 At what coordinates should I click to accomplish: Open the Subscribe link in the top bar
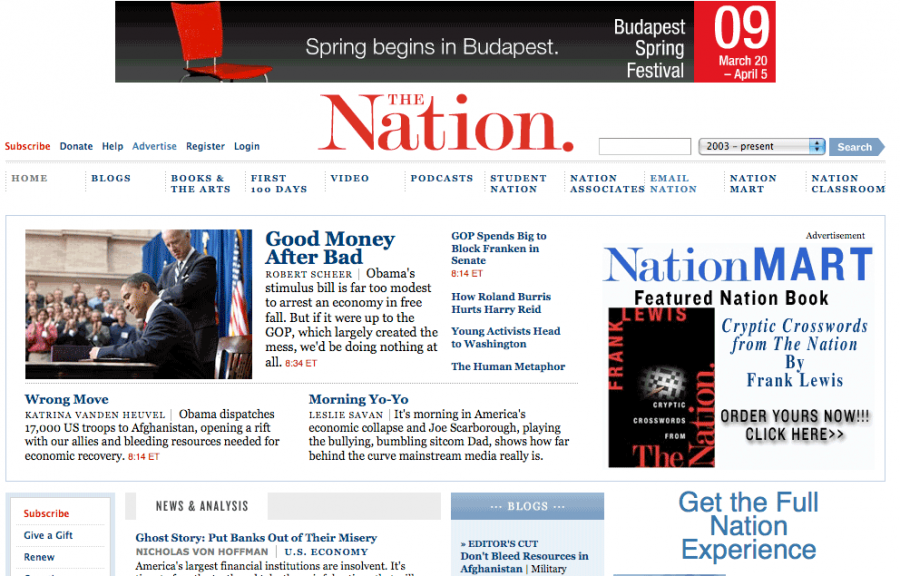pos(28,146)
